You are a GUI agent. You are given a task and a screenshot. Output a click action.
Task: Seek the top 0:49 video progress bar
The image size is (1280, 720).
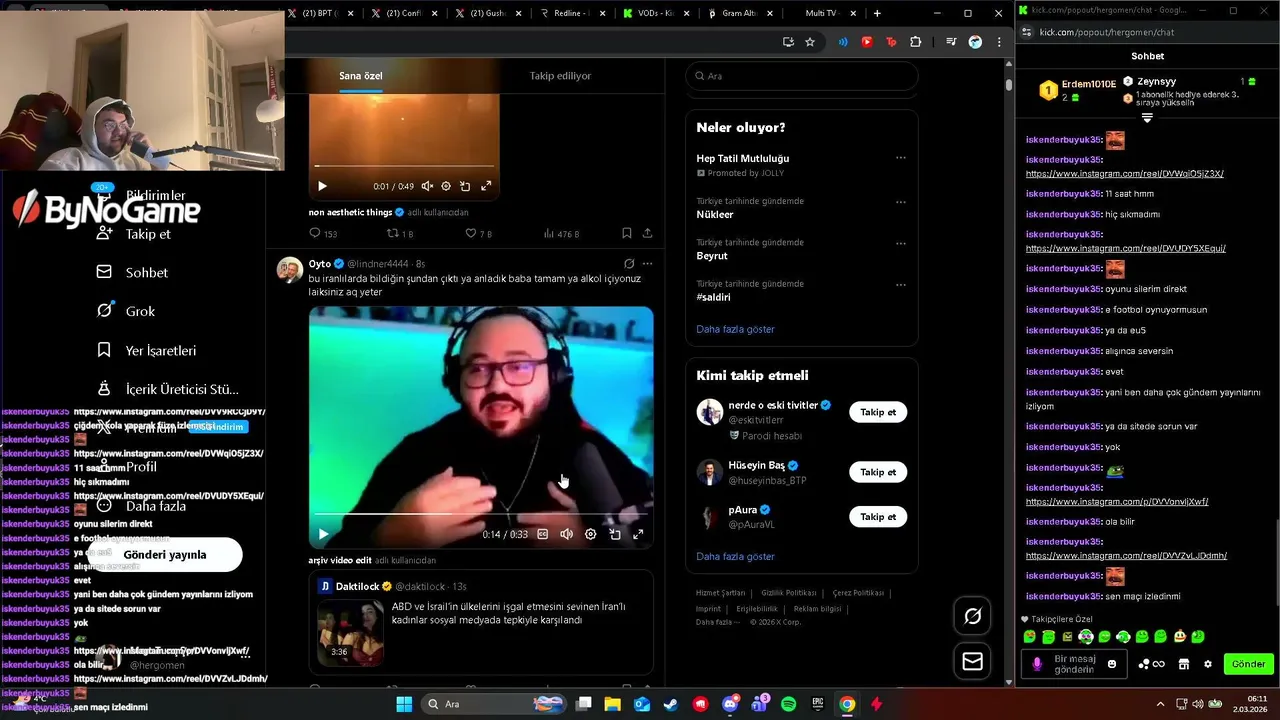[x=404, y=166]
